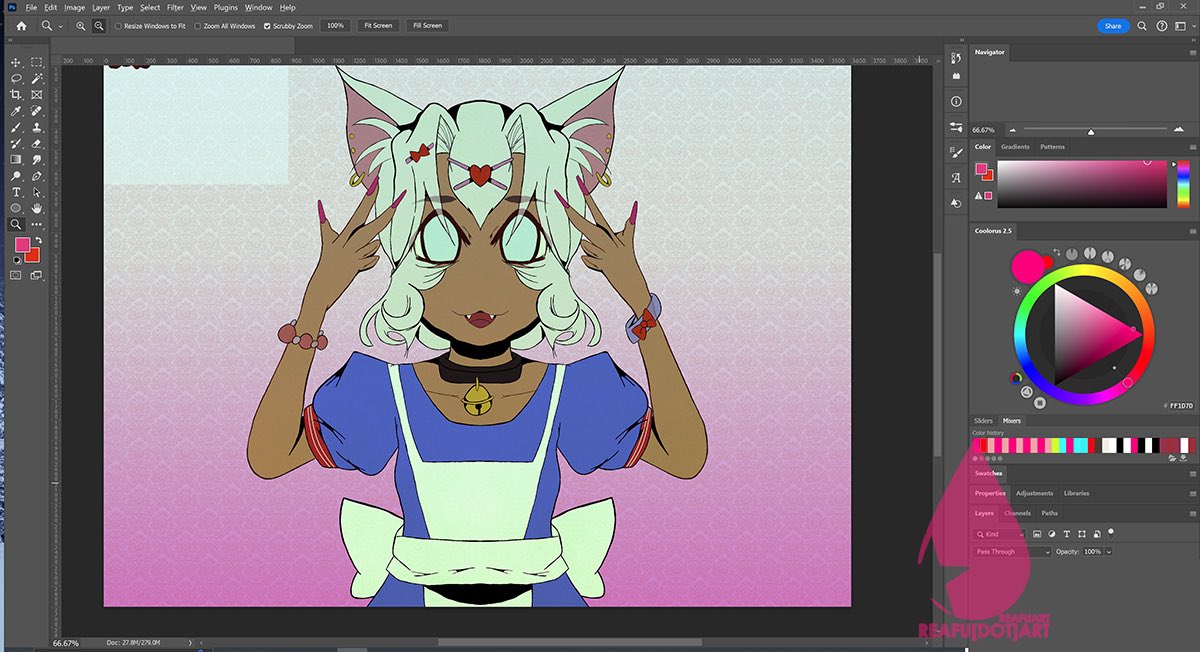Click the 100% zoom button
This screenshot has height=652, width=1200.
[335, 25]
